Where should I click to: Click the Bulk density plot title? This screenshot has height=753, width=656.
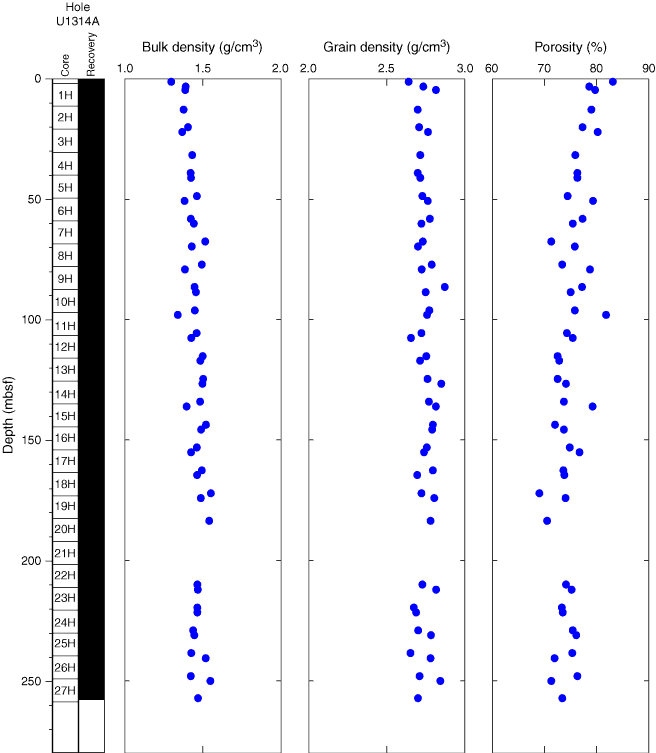click(x=202, y=46)
